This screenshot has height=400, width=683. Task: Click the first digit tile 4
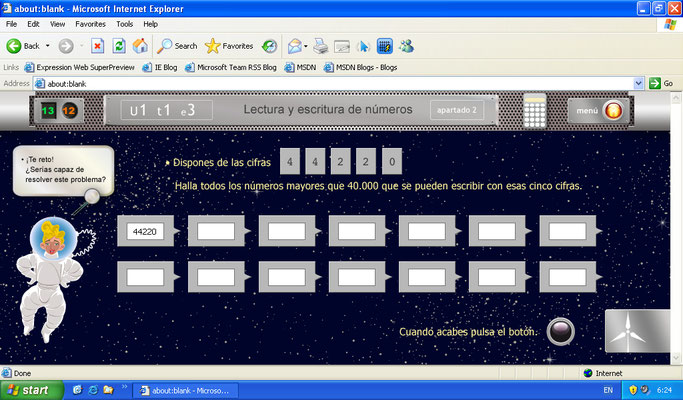tap(290, 162)
